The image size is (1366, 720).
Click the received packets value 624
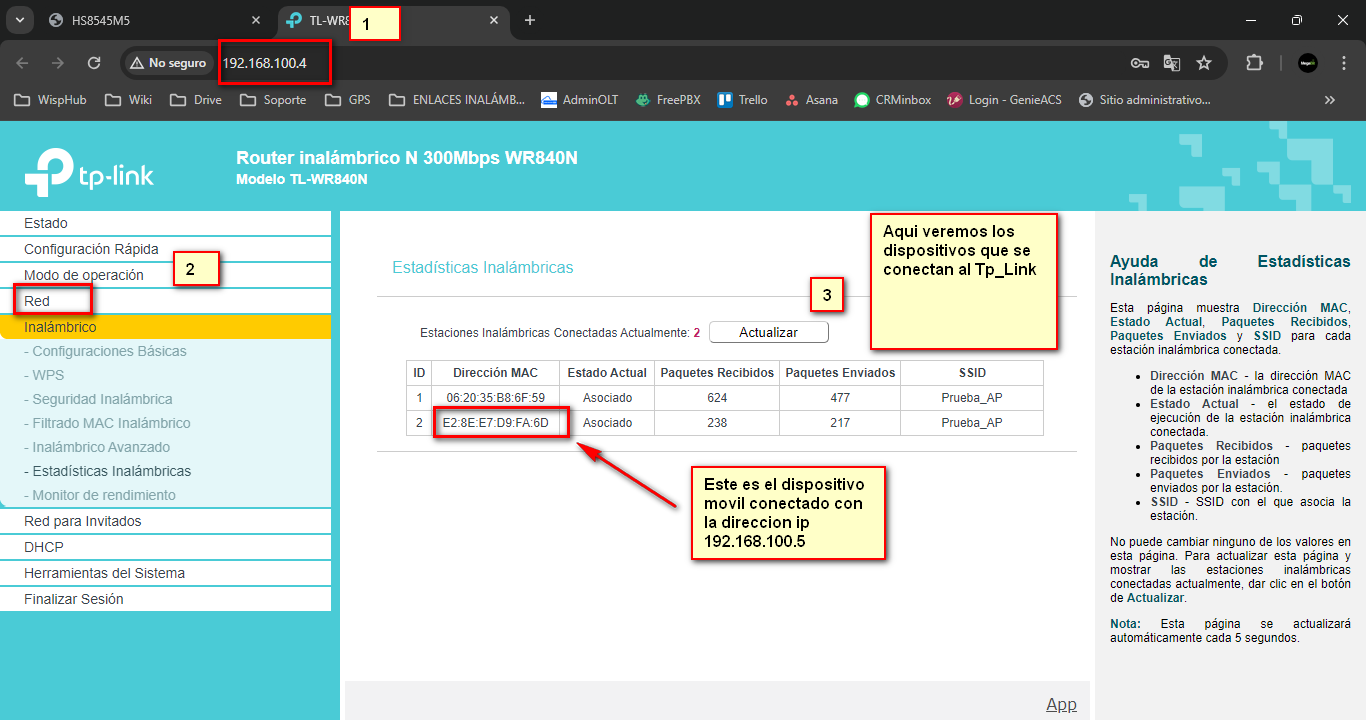(x=716, y=397)
